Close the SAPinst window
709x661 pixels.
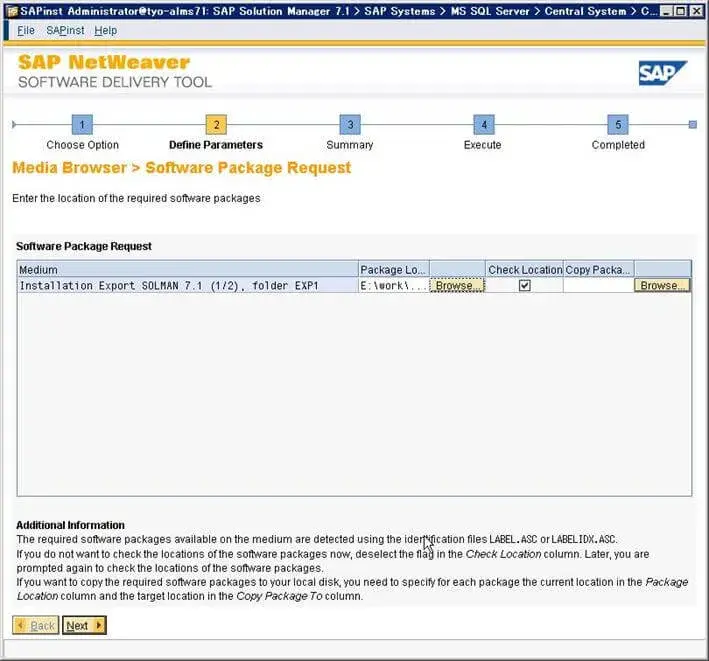(x=697, y=11)
